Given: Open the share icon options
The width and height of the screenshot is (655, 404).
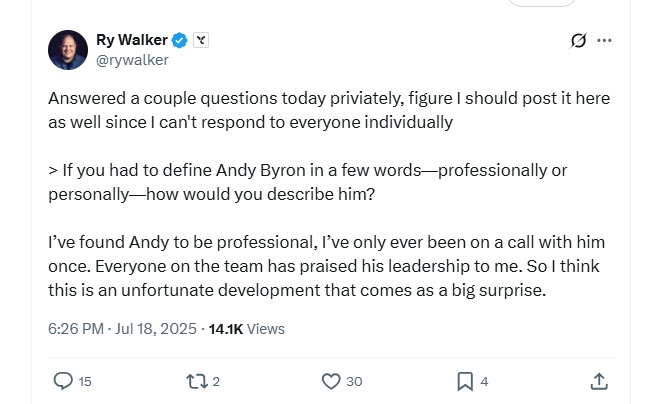Looking at the screenshot, I should point(599,381).
